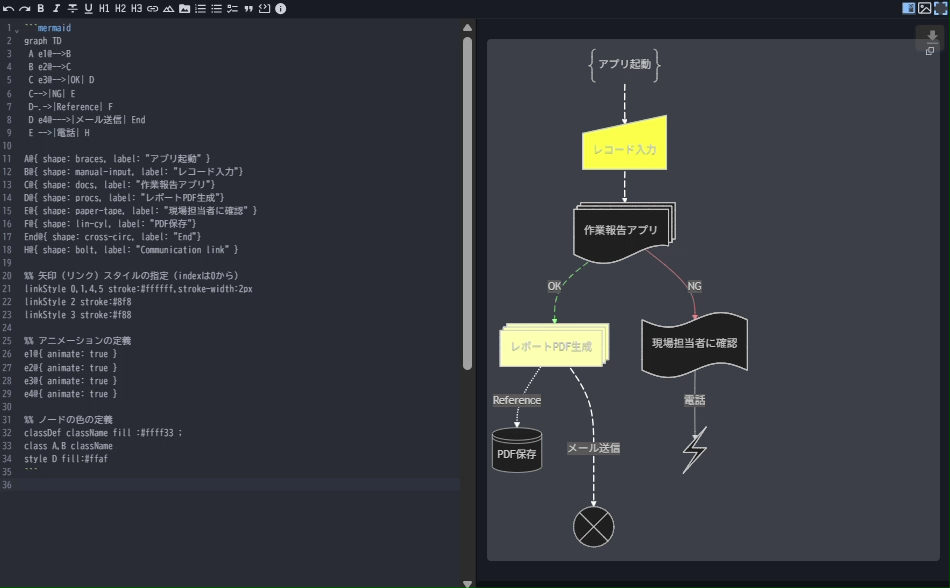Click the 'e1@{ animate: true }' line
The height and width of the screenshot is (588, 950).
[x=70, y=354]
